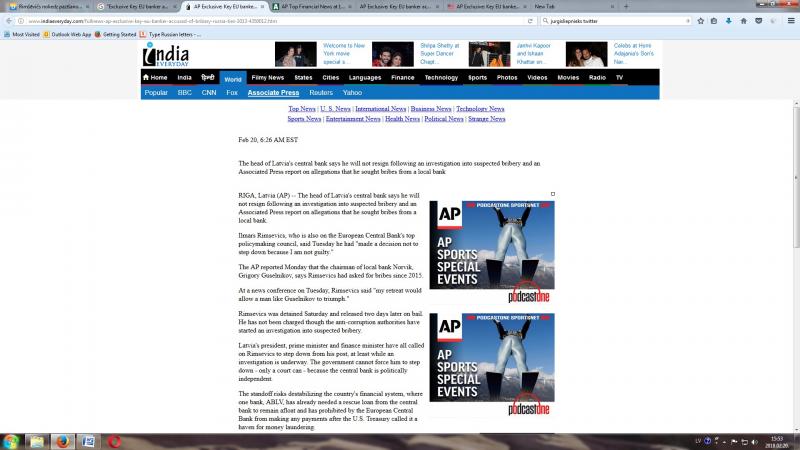Launch Opera from the taskbar
Image resolution: width=800 pixels, height=450 pixels.
tap(115, 440)
